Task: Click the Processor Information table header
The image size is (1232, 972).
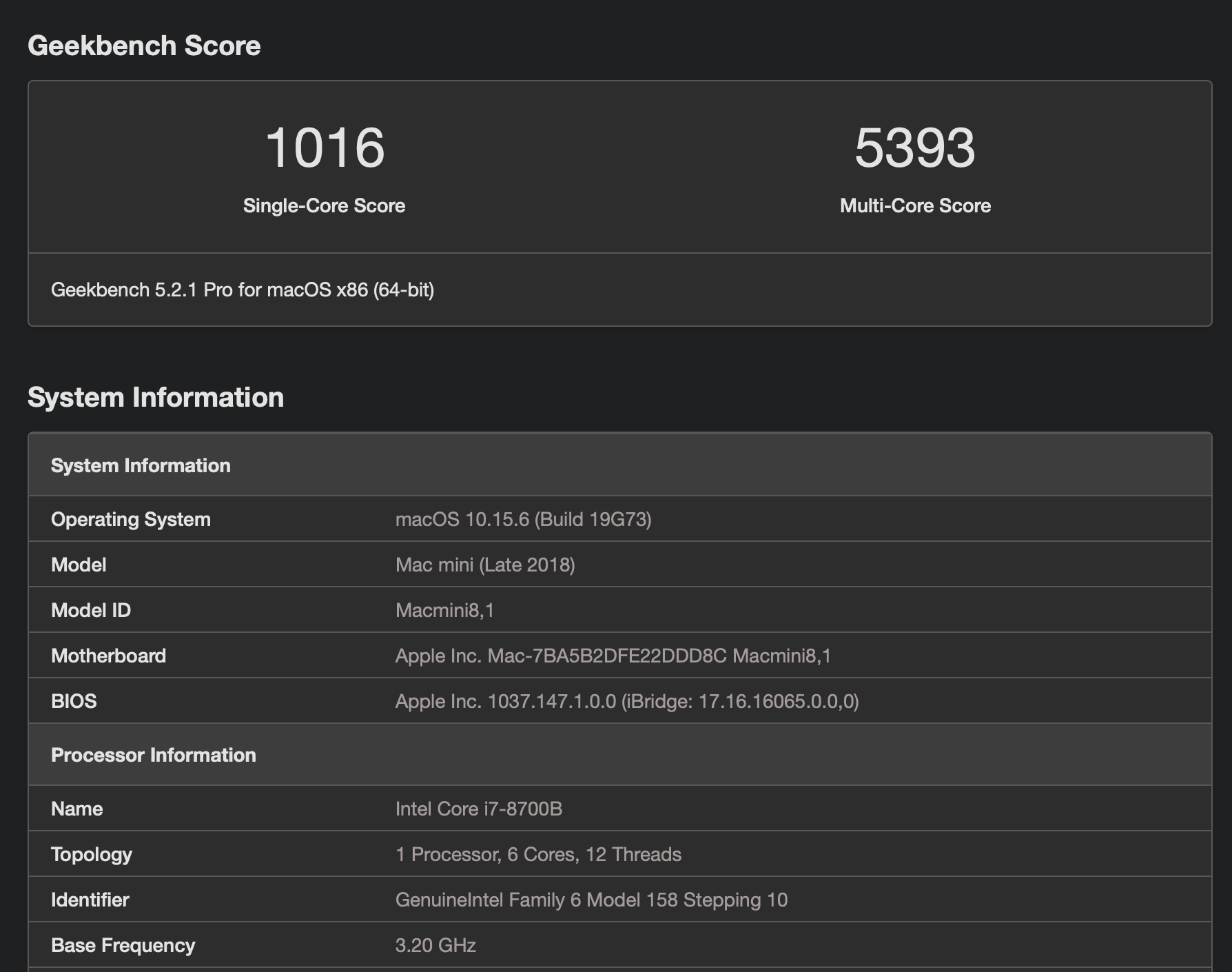Action: [x=620, y=754]
